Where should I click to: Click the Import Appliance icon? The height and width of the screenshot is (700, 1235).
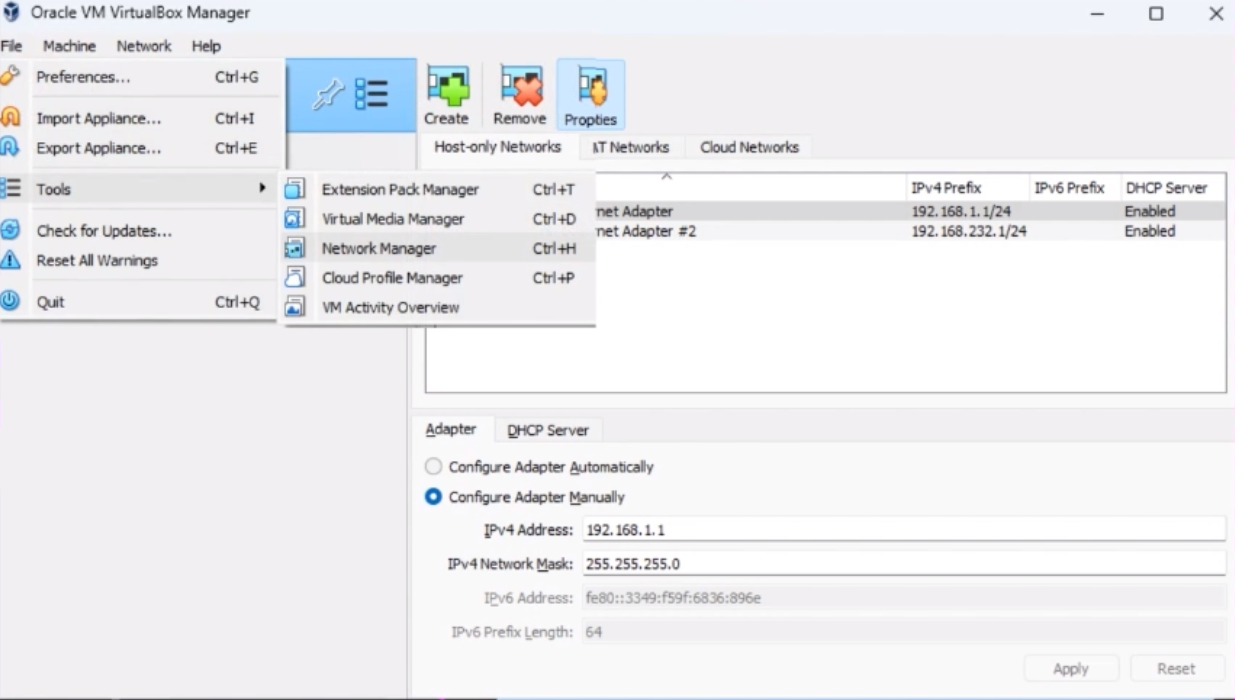[10, 118]
